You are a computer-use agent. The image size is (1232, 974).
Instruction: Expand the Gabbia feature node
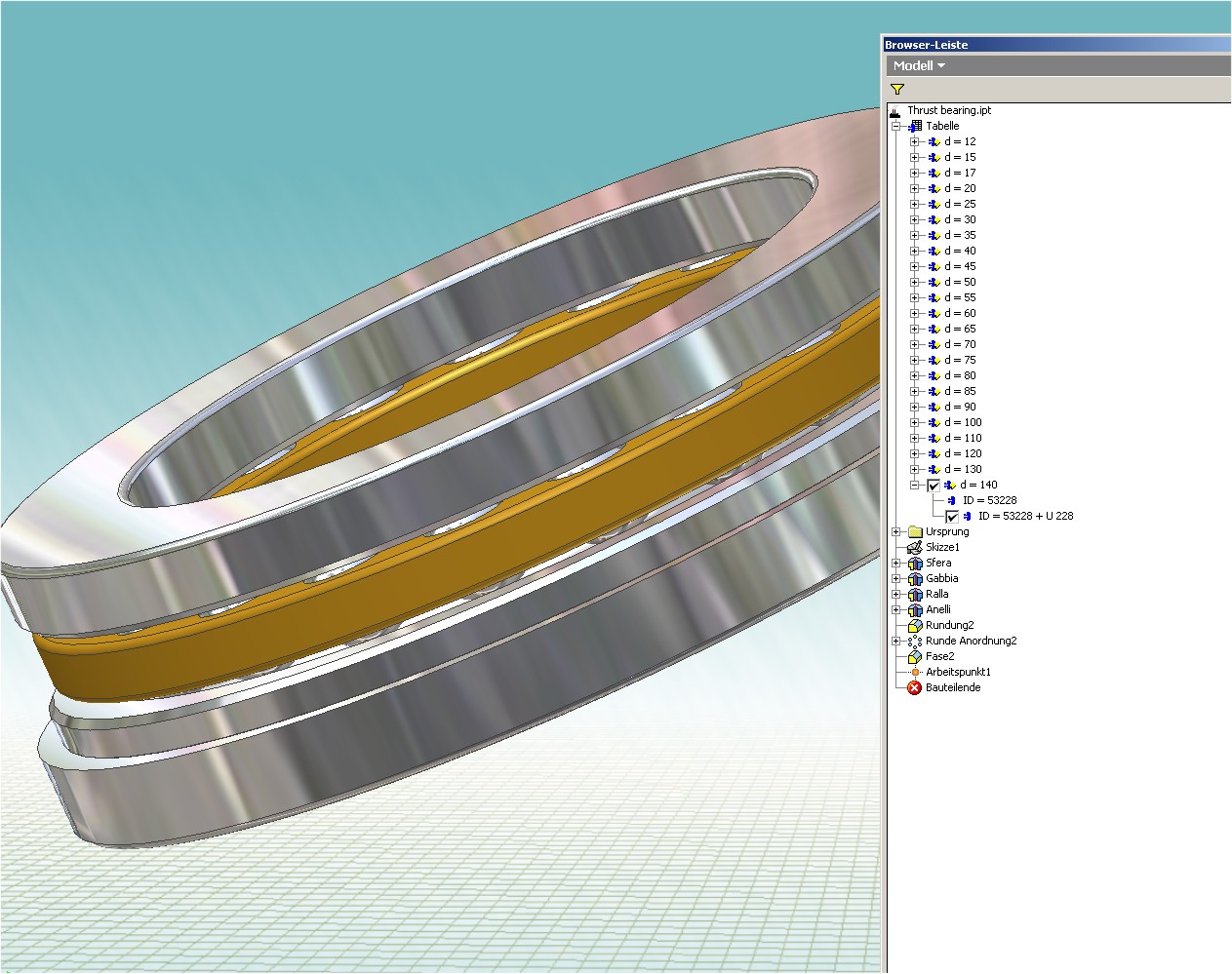tap(895, 578)
